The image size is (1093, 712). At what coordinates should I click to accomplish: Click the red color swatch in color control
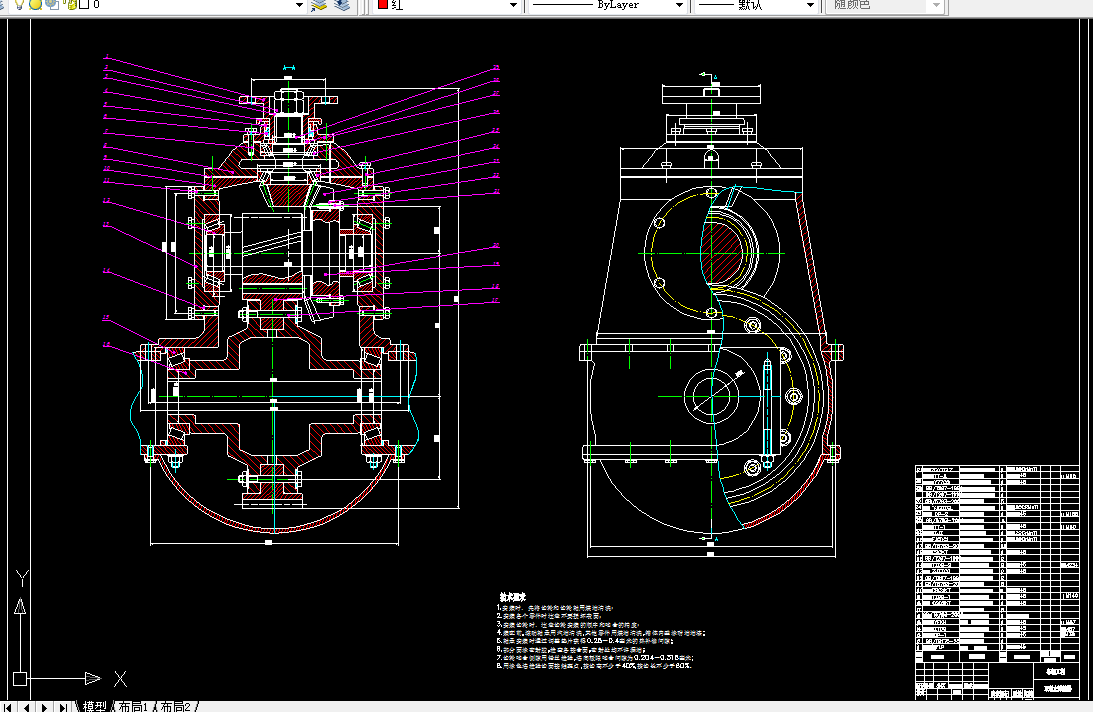pyautogui.click(x=382, y=4)
